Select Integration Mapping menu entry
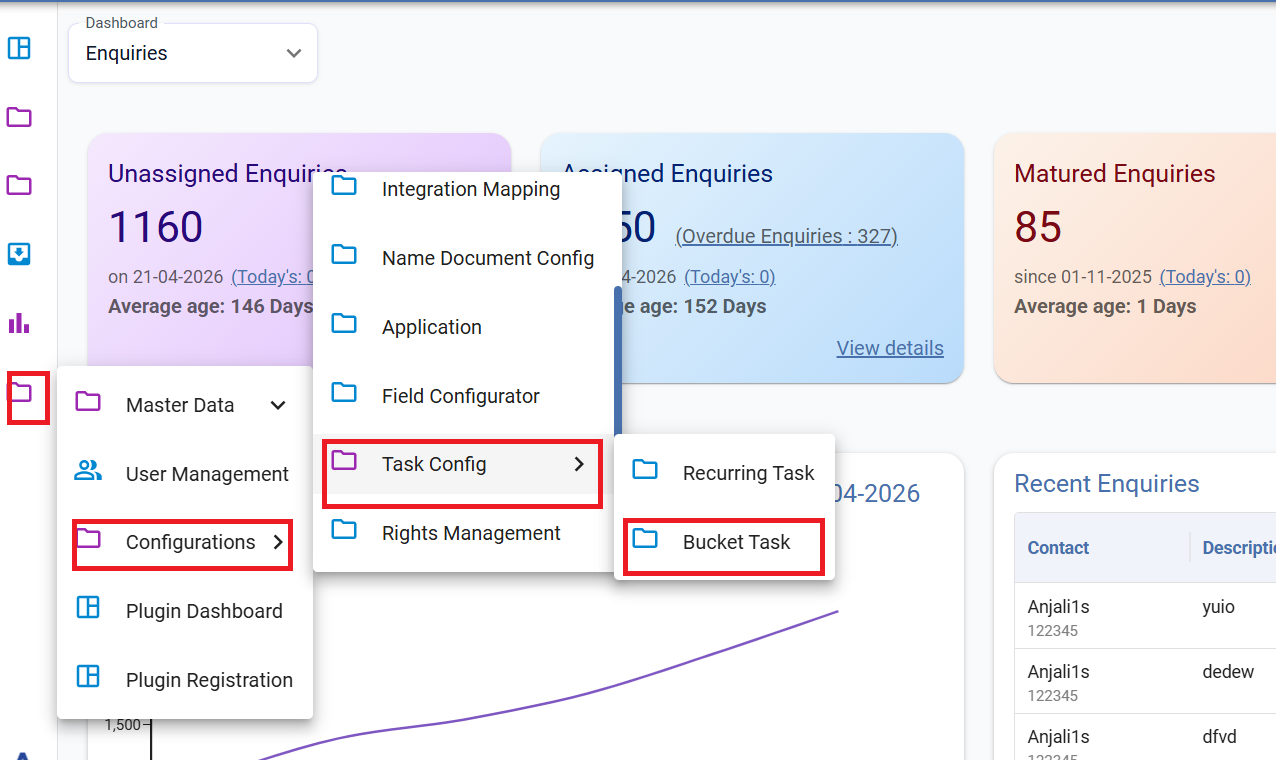This screenshot has width=1276, height=760. pos(461,189)
